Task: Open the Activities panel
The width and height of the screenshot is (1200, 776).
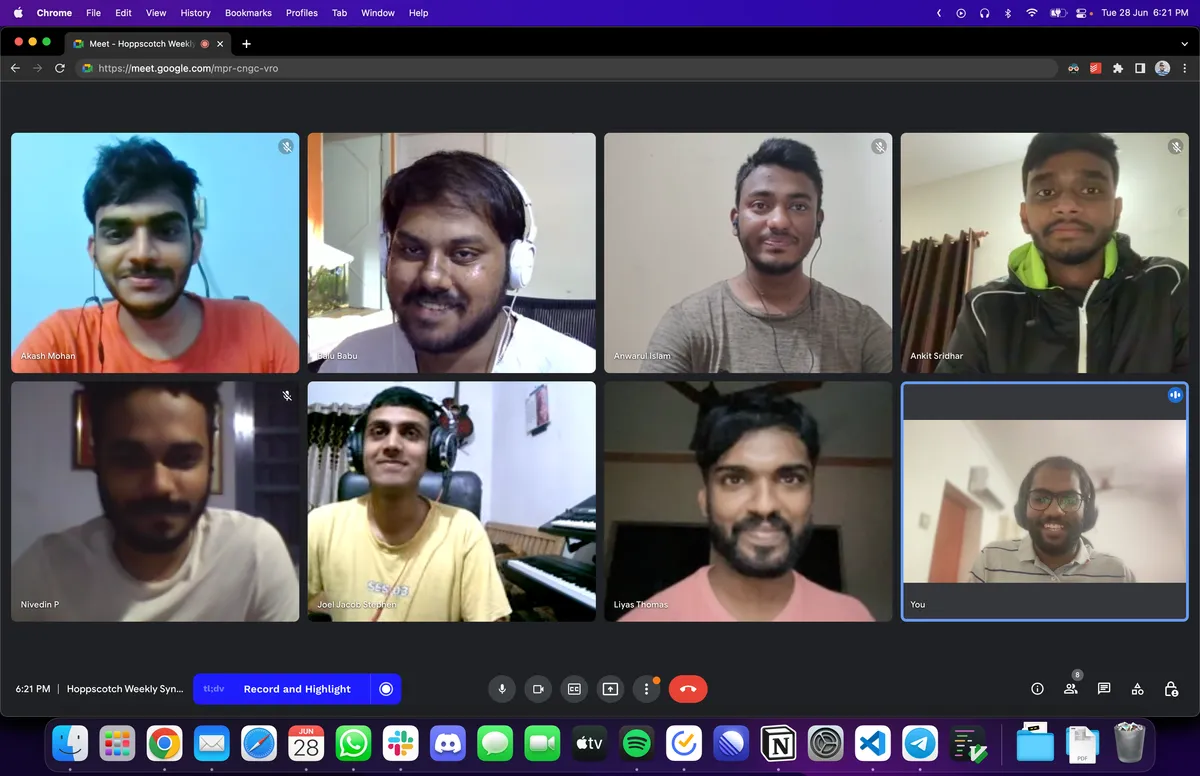Action: 1138,689
